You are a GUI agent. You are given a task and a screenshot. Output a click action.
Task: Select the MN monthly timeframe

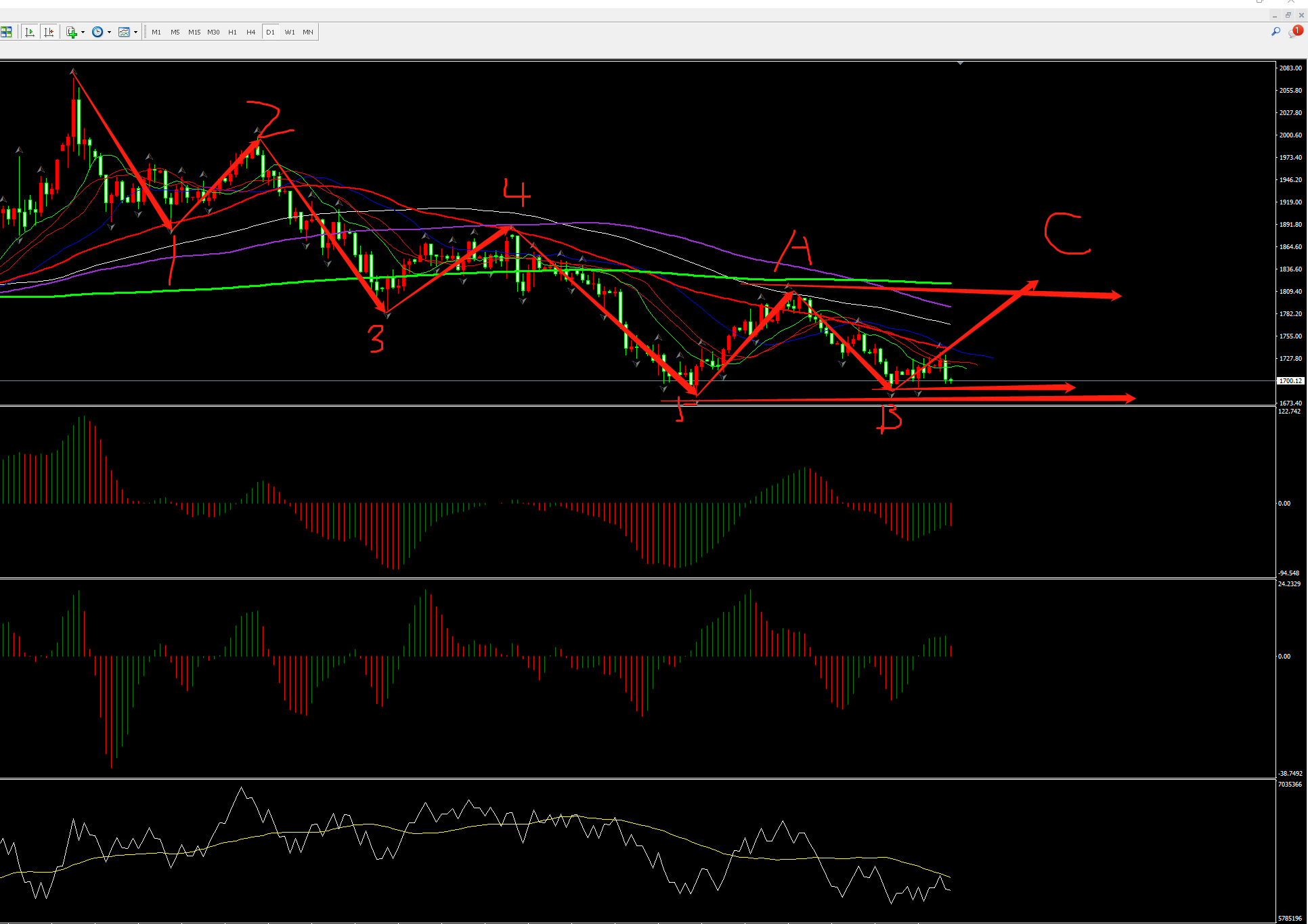tap(308, 32)
